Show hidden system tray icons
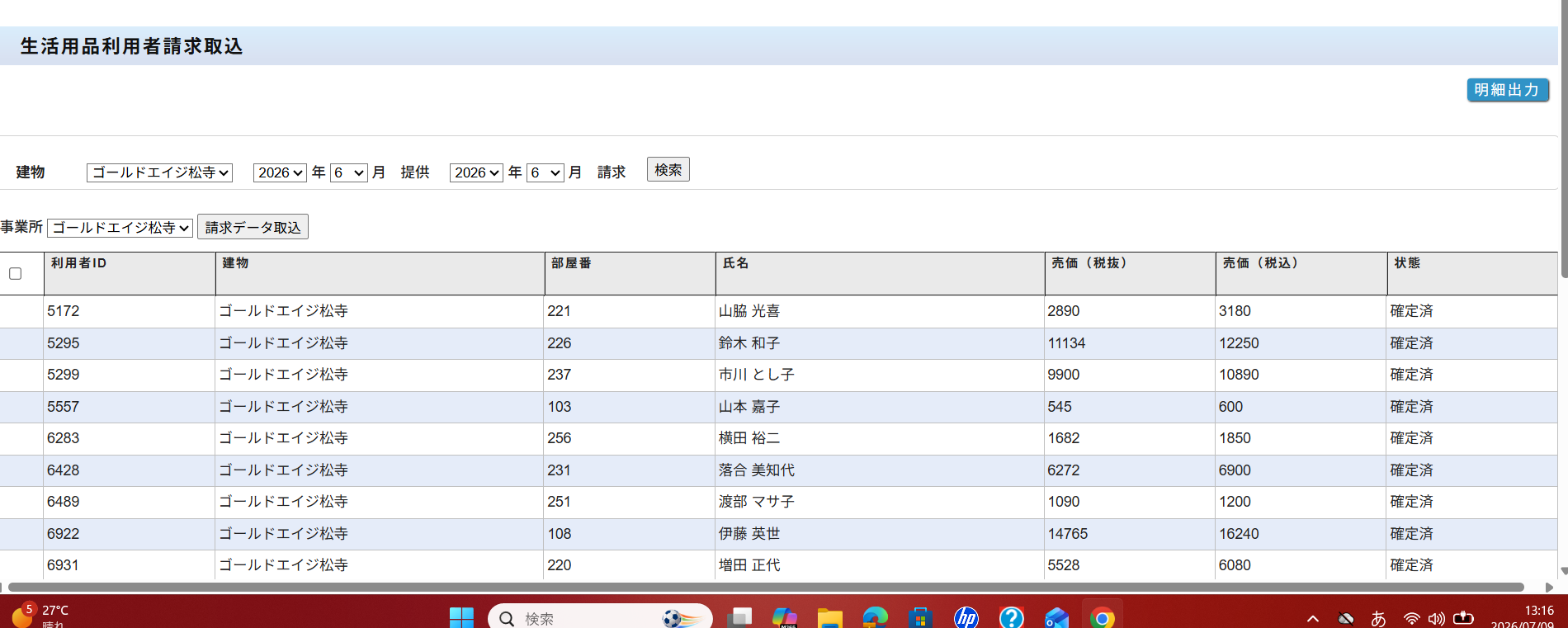Screen dimensions: 1568x628 click(1313, 618)
